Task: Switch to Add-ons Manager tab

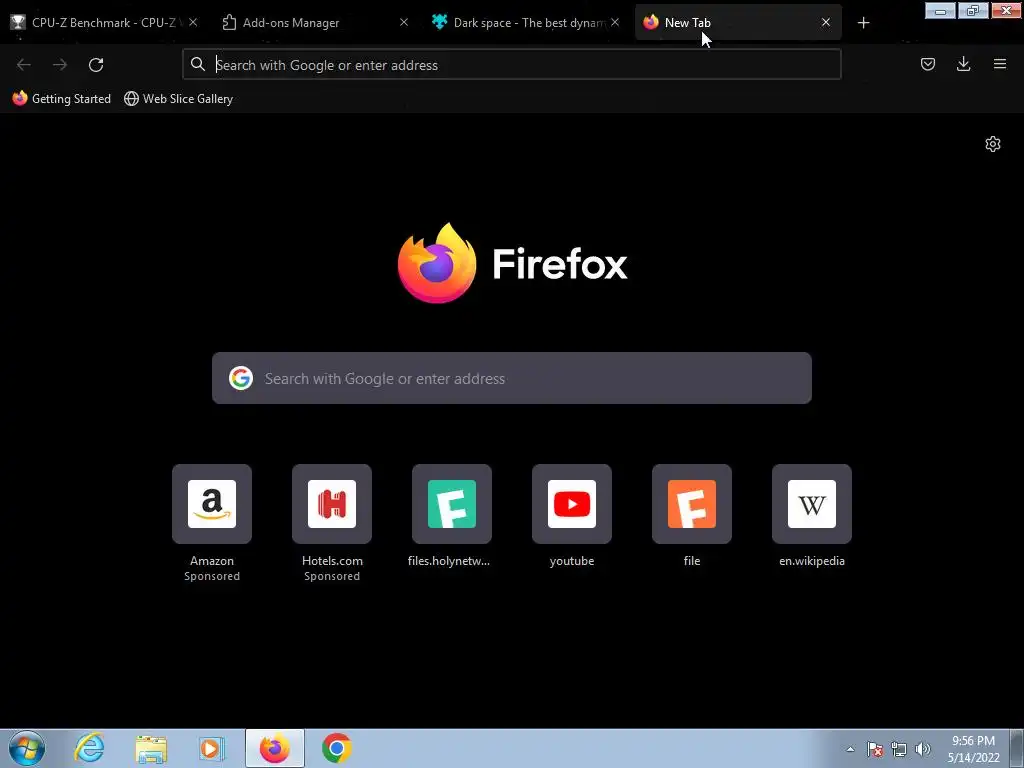Action: 313,23
